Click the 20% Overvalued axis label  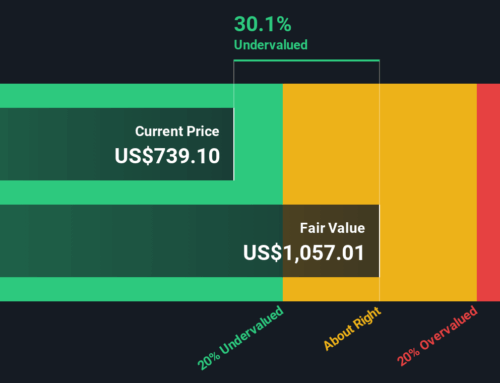pyautogui.click(x=438, y=336)
